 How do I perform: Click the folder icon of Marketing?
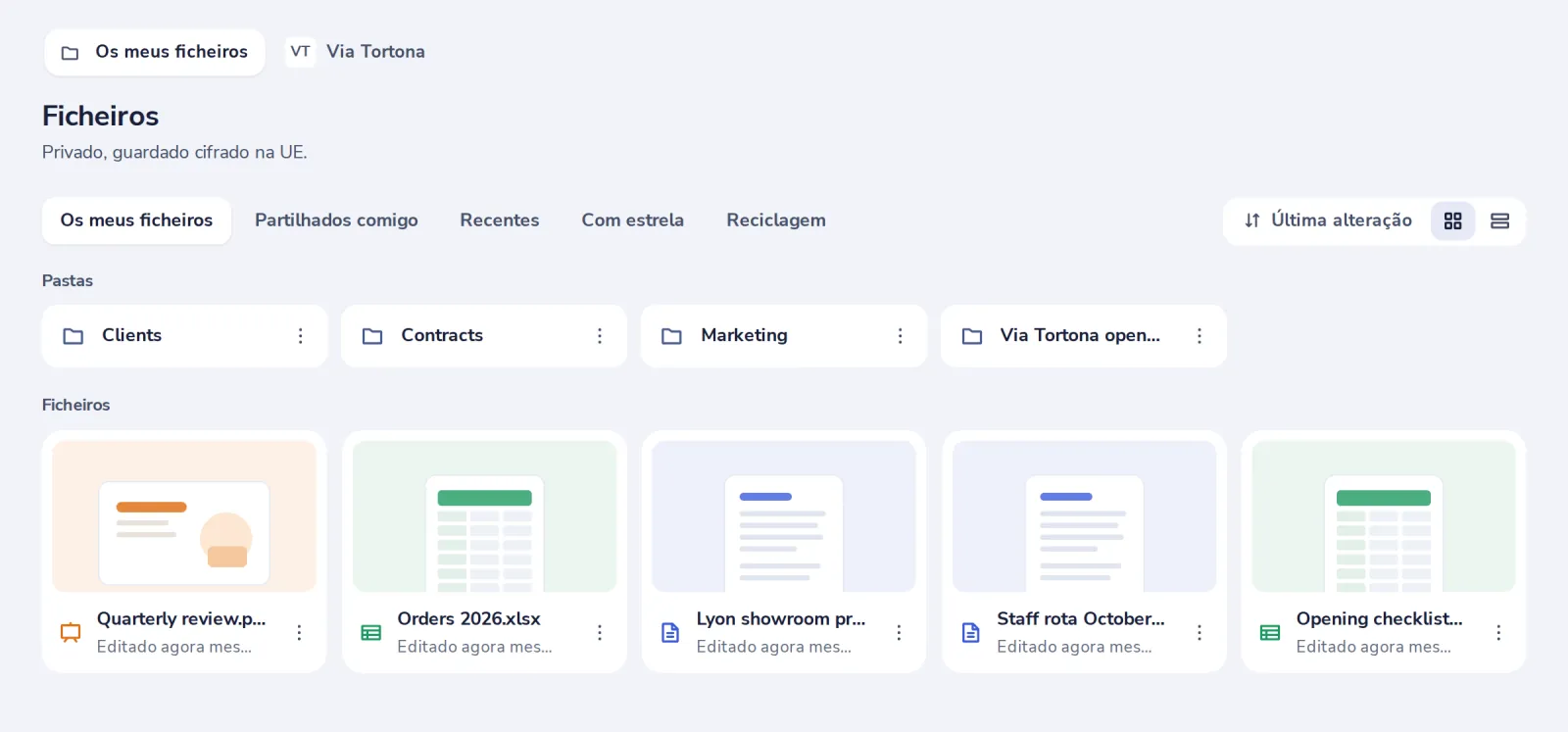click(x=672, y=336)
